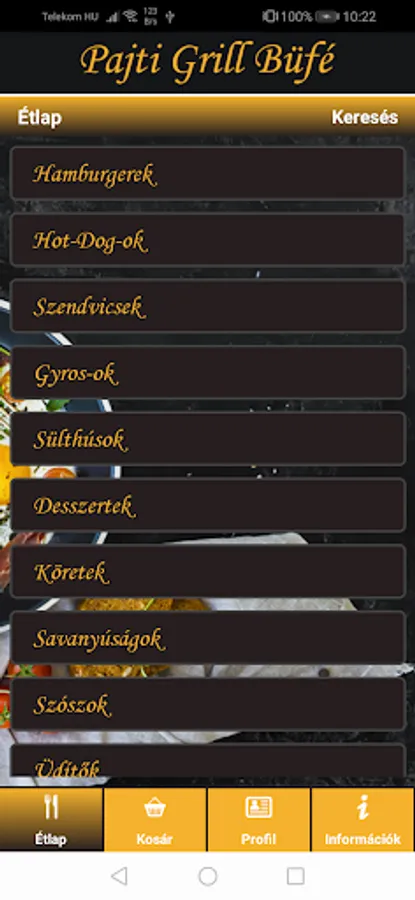This screenshot has height=900, width=415.
Task: Open the Hamburgerek category
Action: (x=208, y=173)
